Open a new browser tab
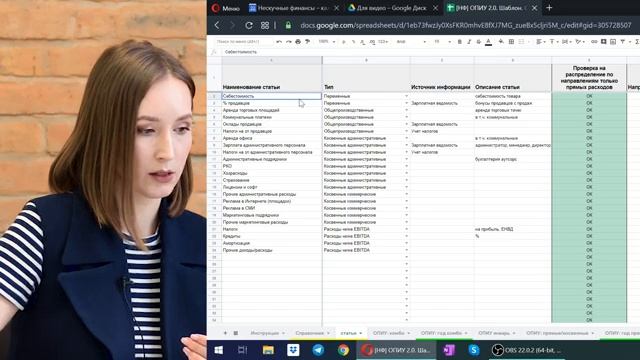This screenshot has width=640, height=360. [549, 7]
